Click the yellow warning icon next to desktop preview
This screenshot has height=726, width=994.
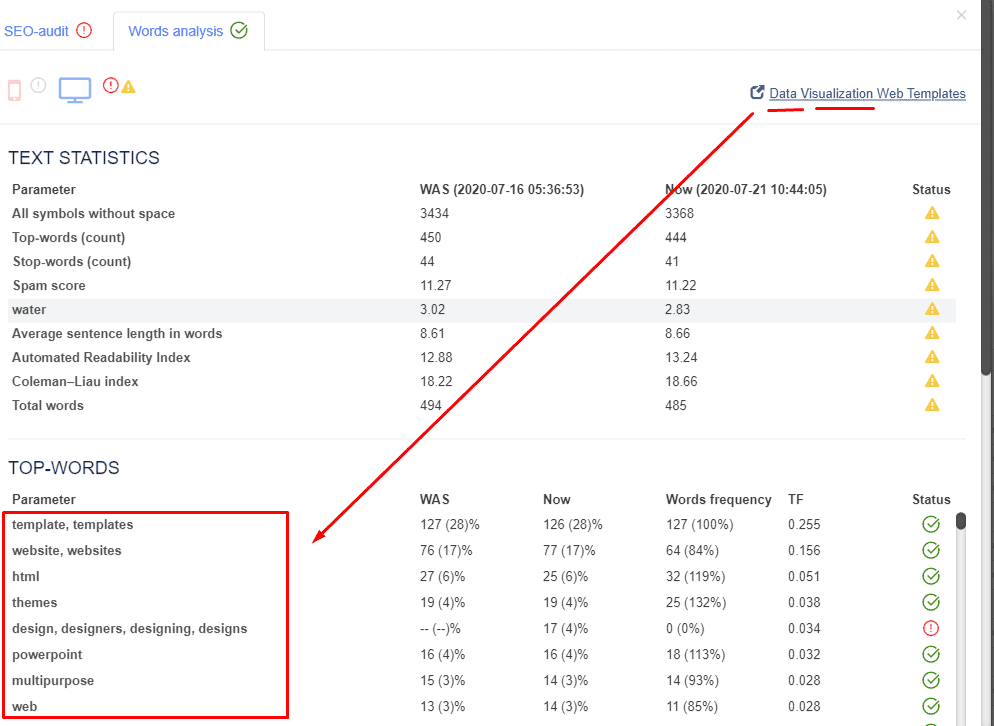(127, 88)
